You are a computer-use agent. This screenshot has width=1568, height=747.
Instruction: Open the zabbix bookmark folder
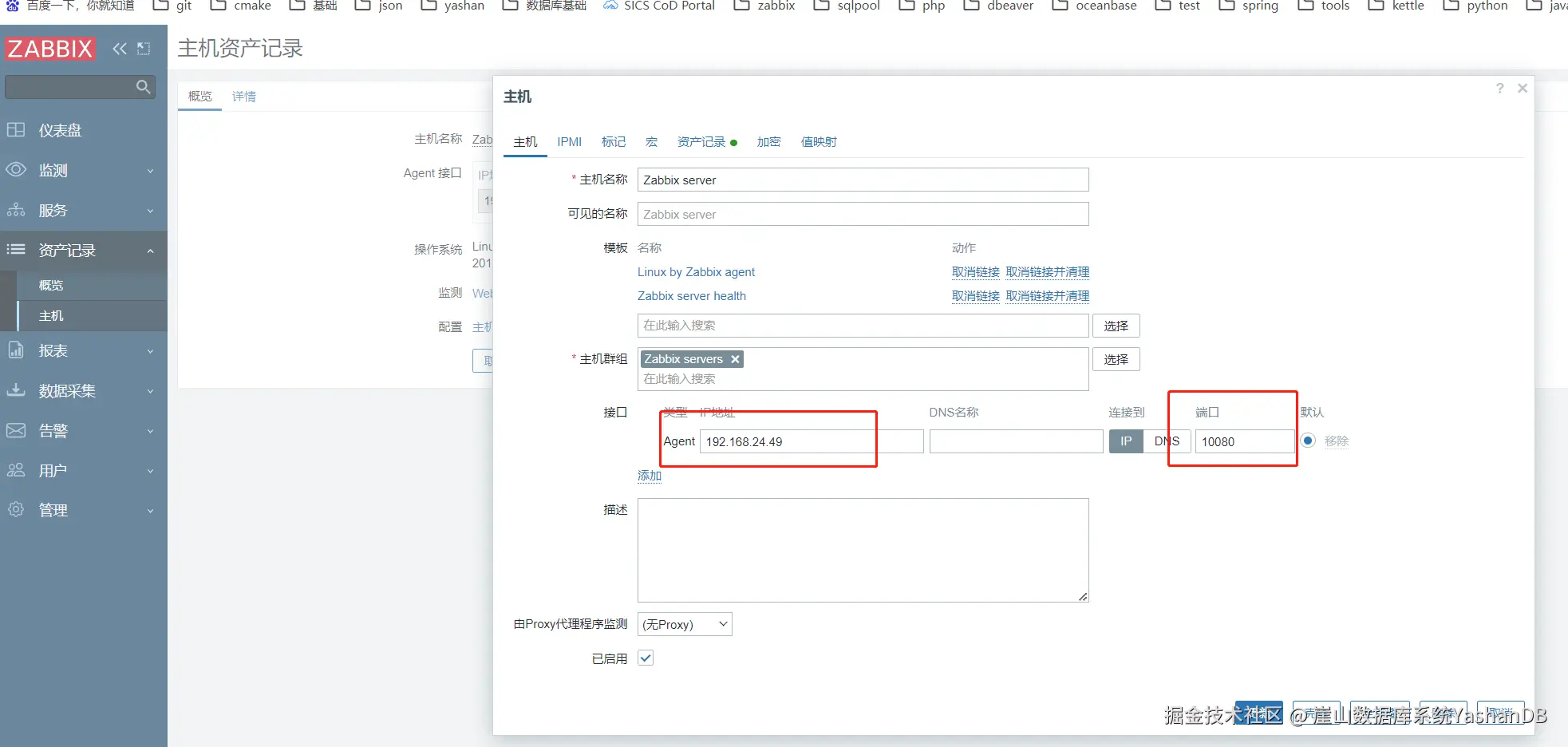tap(764, 6)
